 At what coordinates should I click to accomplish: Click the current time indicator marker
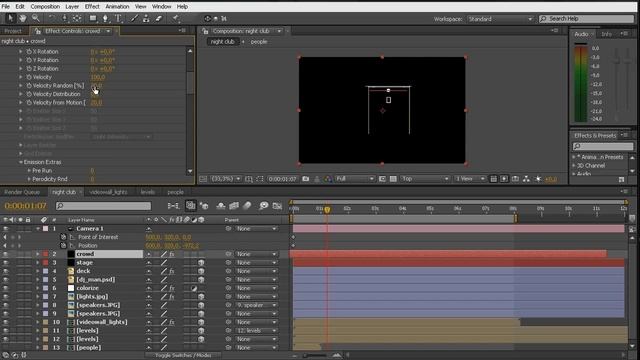point(327,210)
